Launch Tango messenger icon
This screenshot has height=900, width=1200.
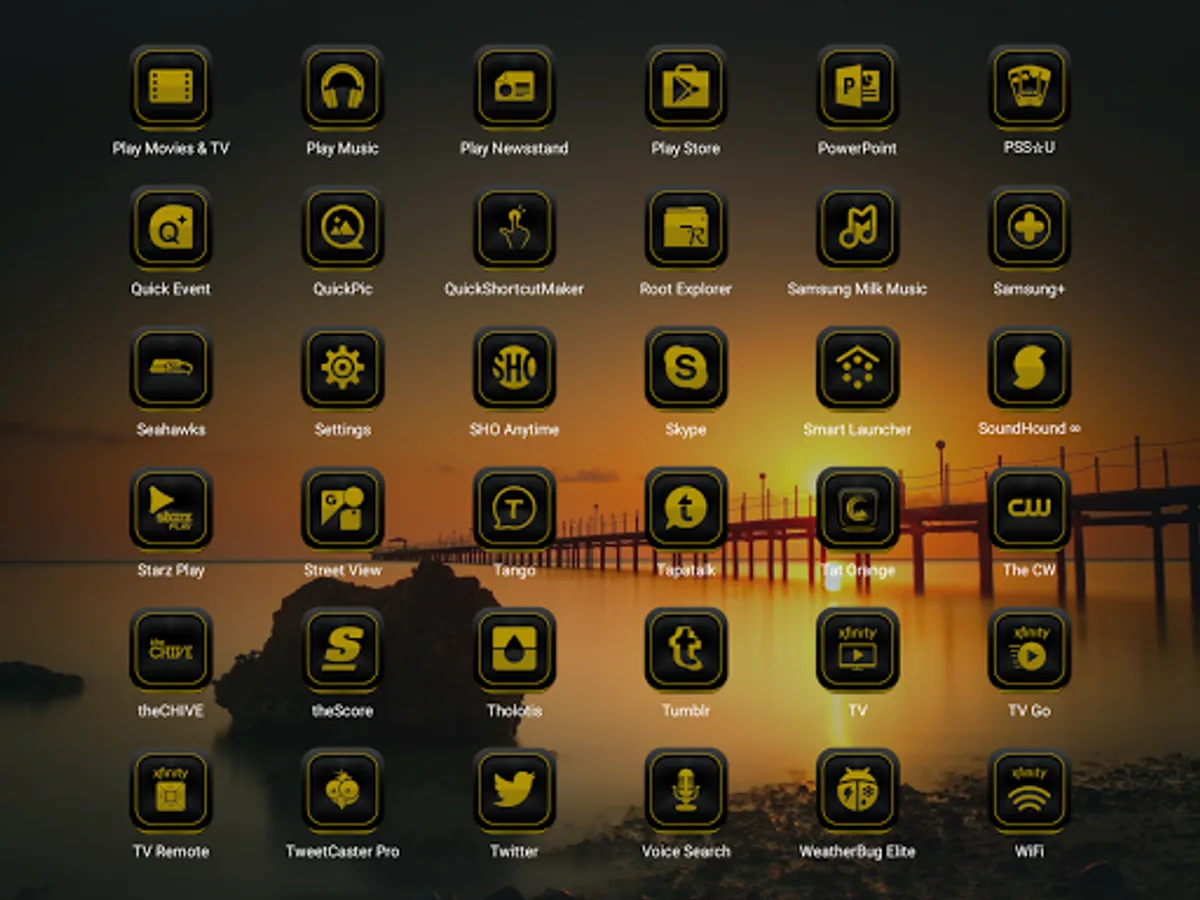(514, 510)
